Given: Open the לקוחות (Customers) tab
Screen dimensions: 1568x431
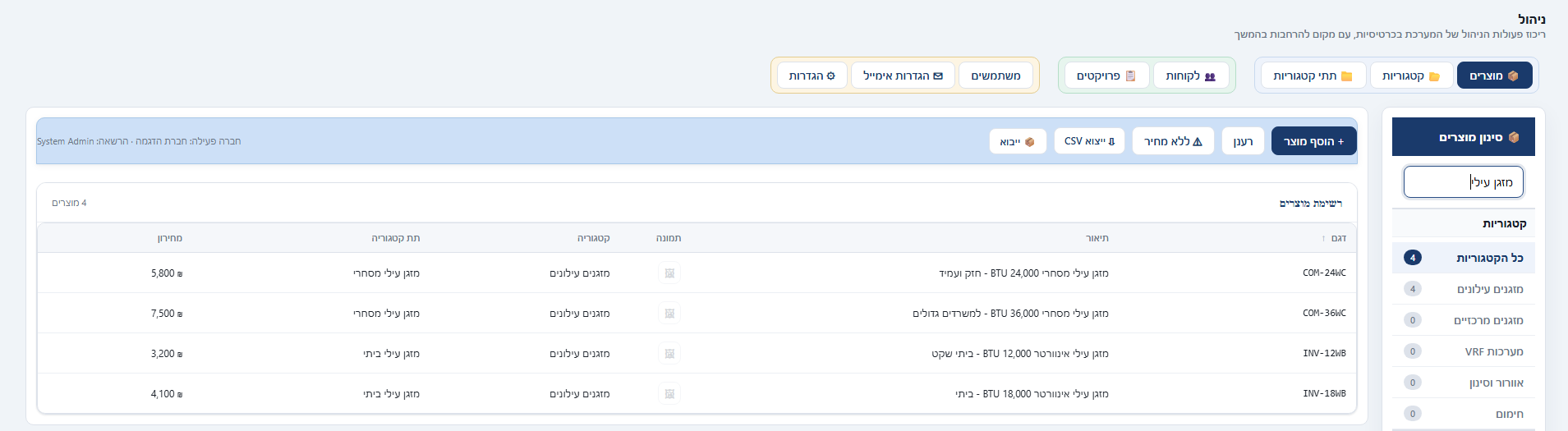Looking at the screenshot, I should pyautogui.click(x=1191, y=76).
